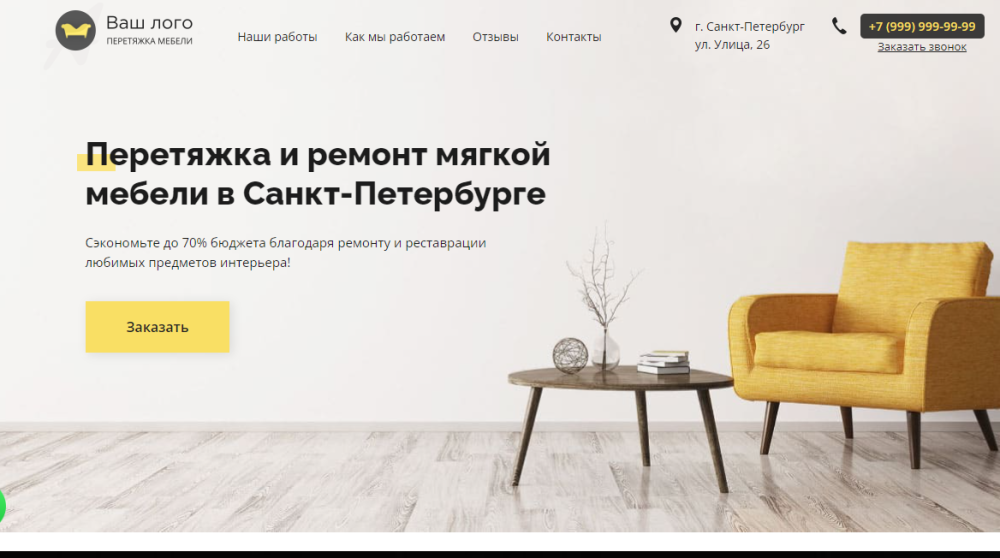This screenshot has width=1000, height=558.
Task: Click the г. Санкт-Петербург address text
Action: coord(749,27)
